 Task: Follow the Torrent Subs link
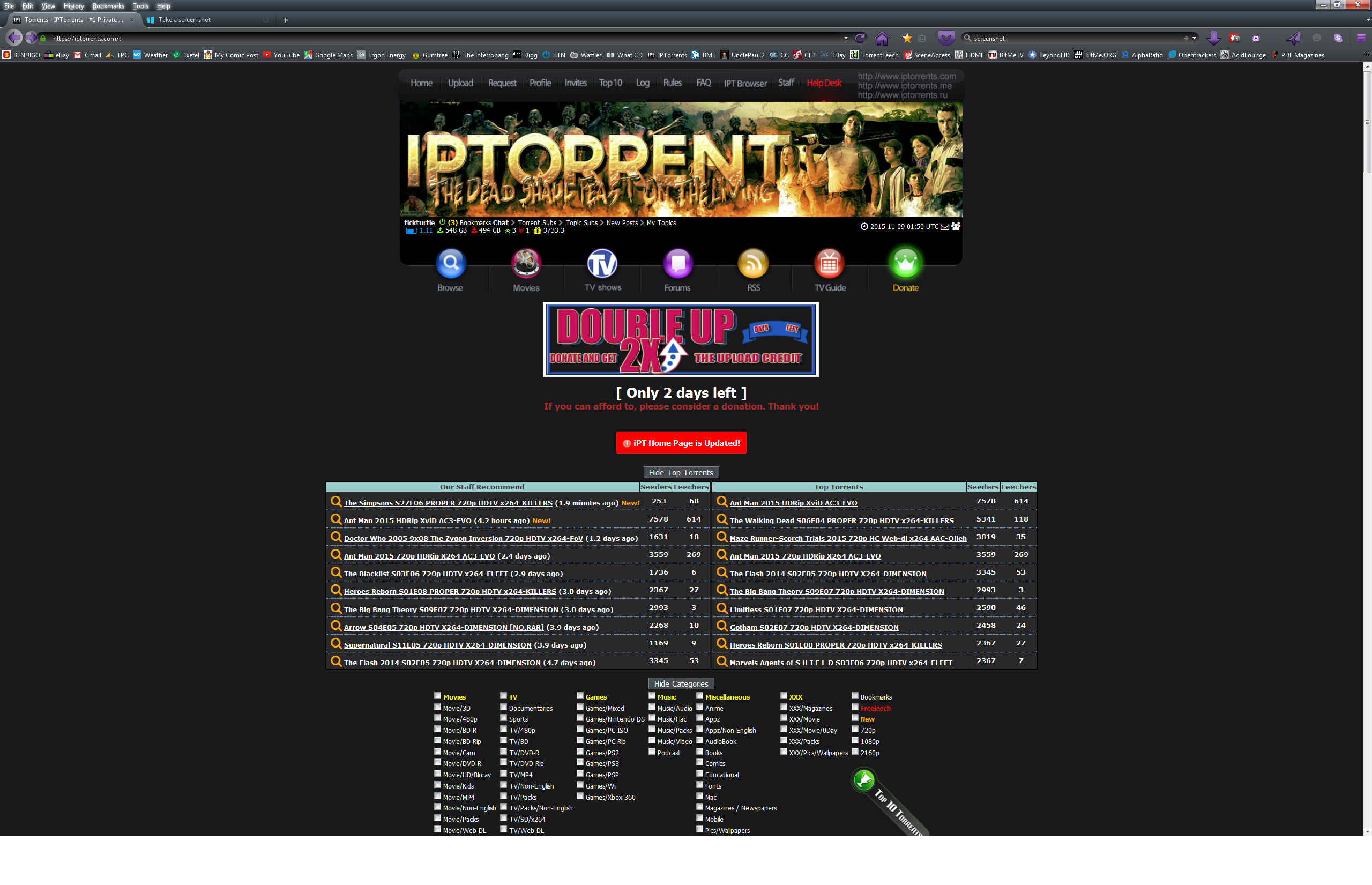point(537,223)
